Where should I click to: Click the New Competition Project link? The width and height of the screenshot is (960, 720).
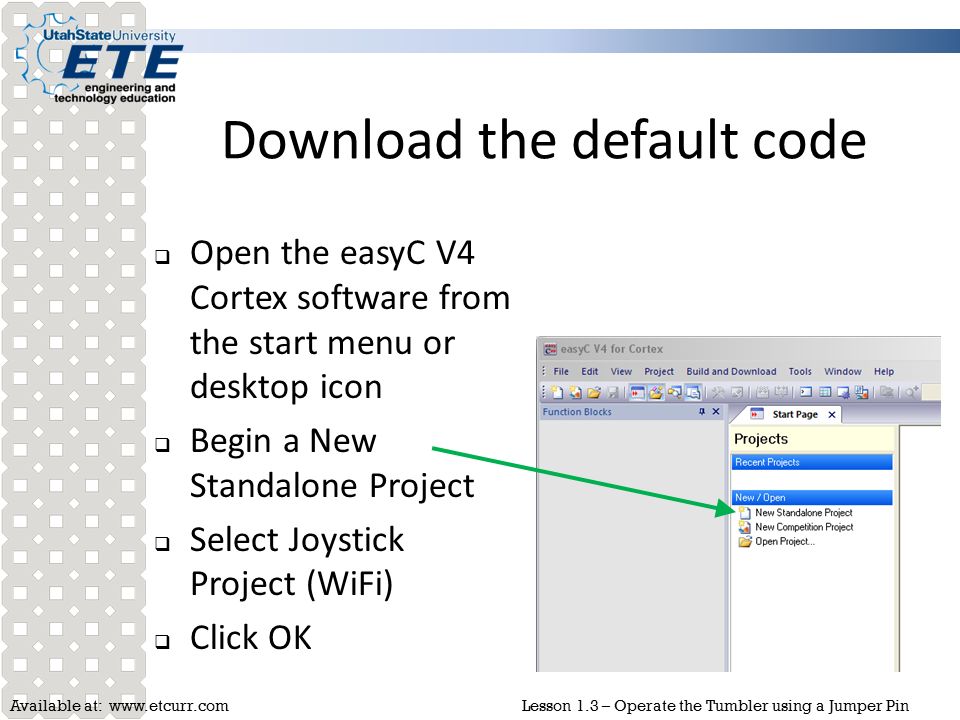pos(804,527)
